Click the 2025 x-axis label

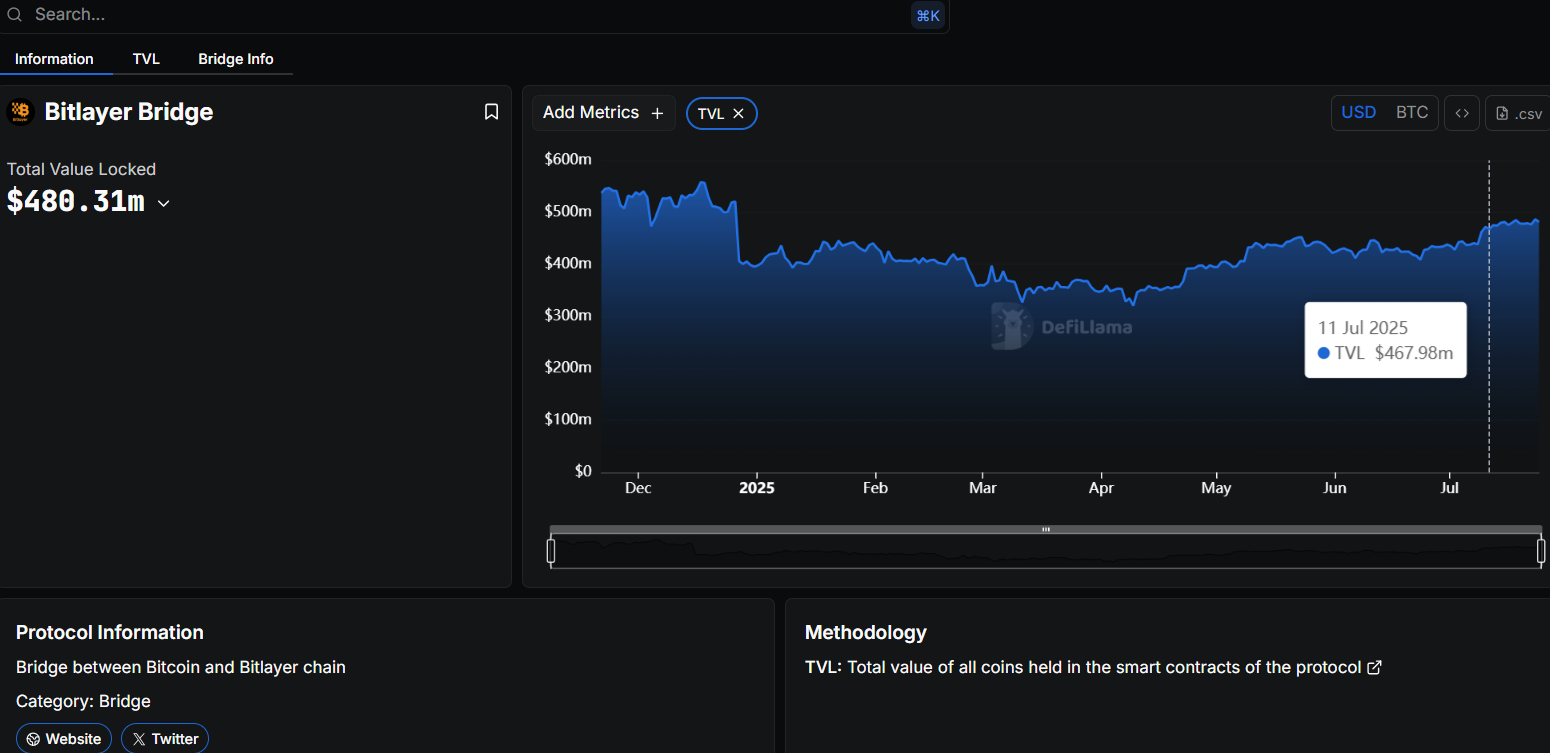point(756,488)
